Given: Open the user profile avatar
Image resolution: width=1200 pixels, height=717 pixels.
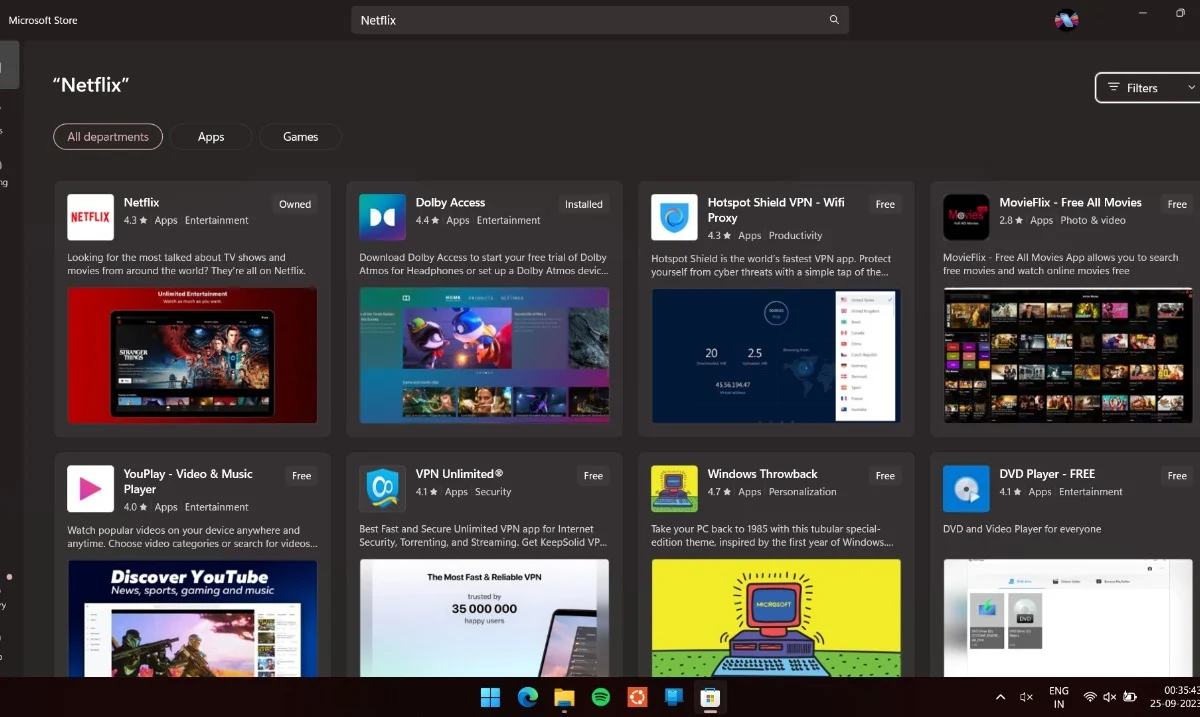Looking at the screenshot, I should pyautogui.click(x=1066, y=20).
